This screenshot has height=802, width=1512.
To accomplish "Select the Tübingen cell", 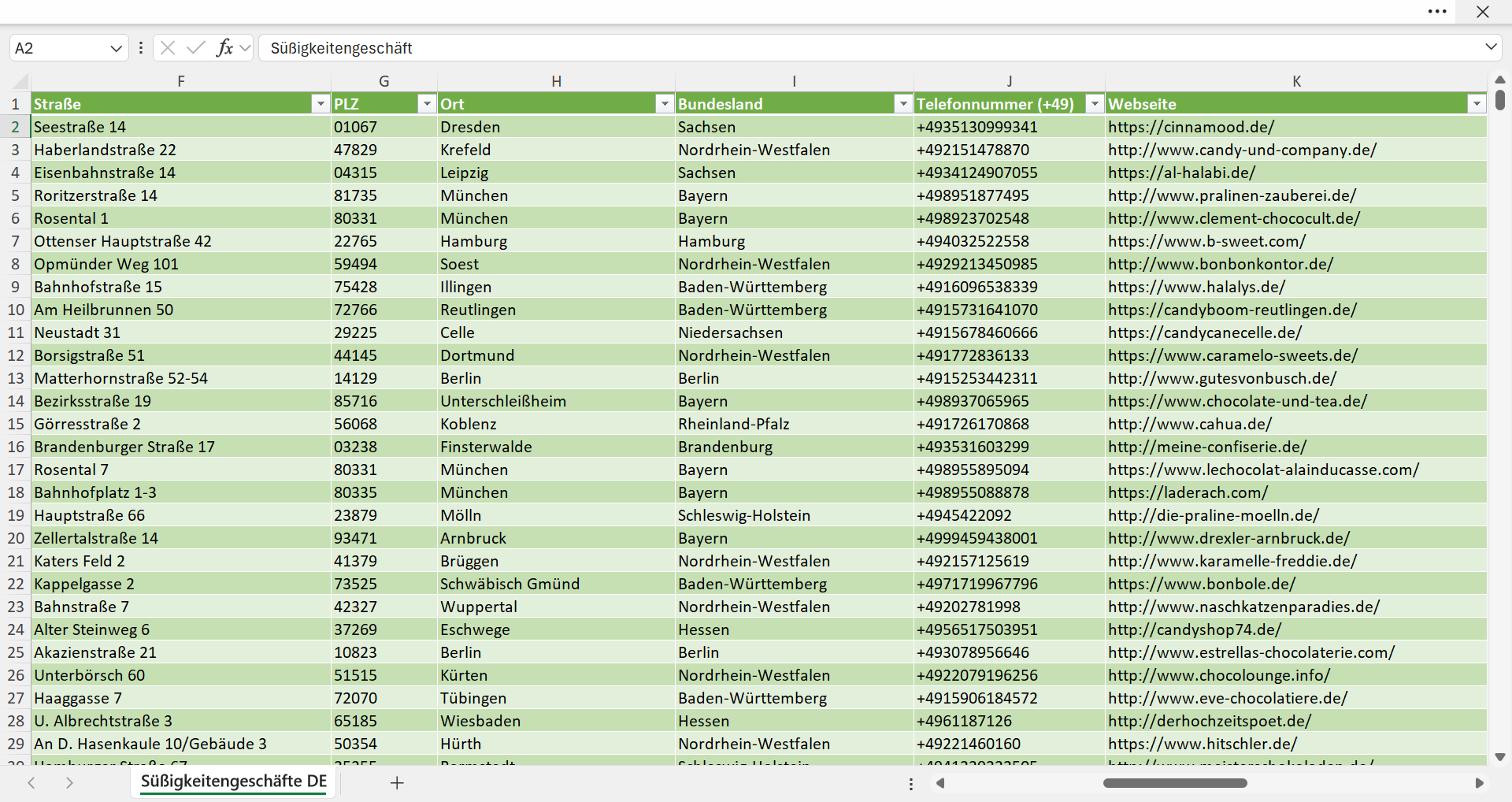I will (557, 698).
